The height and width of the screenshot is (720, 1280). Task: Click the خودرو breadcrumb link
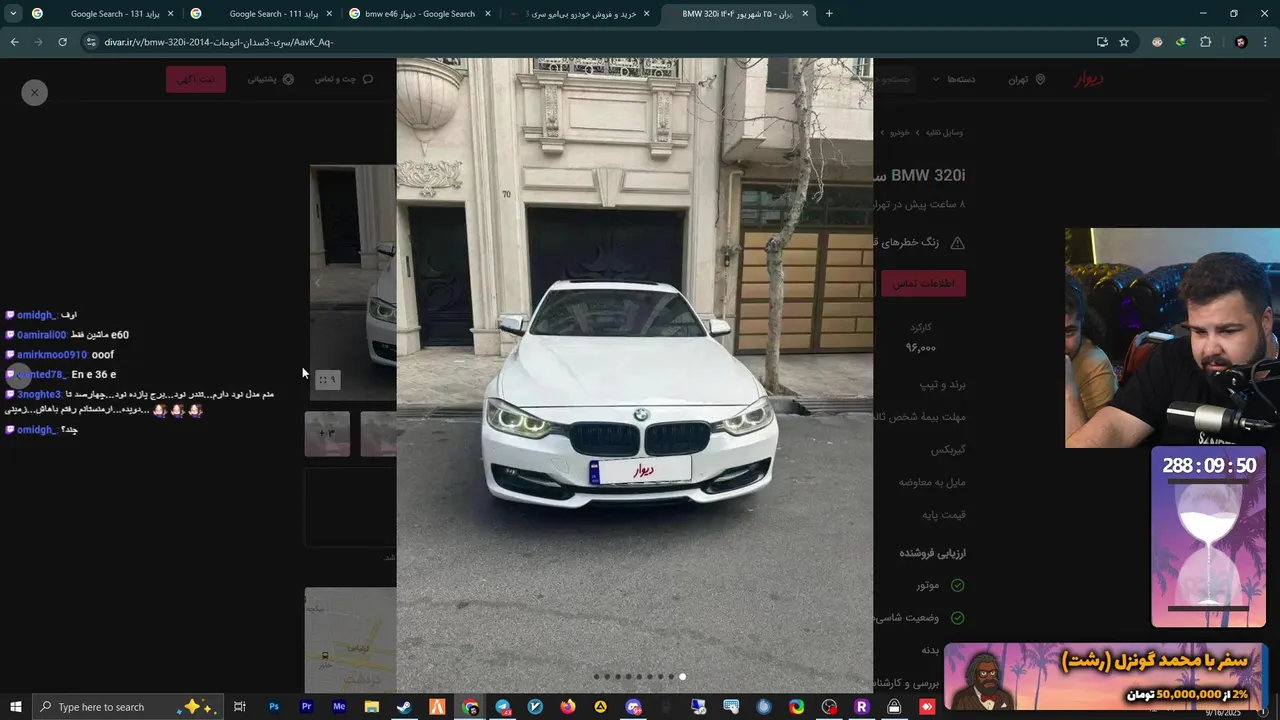click(899, 132)
